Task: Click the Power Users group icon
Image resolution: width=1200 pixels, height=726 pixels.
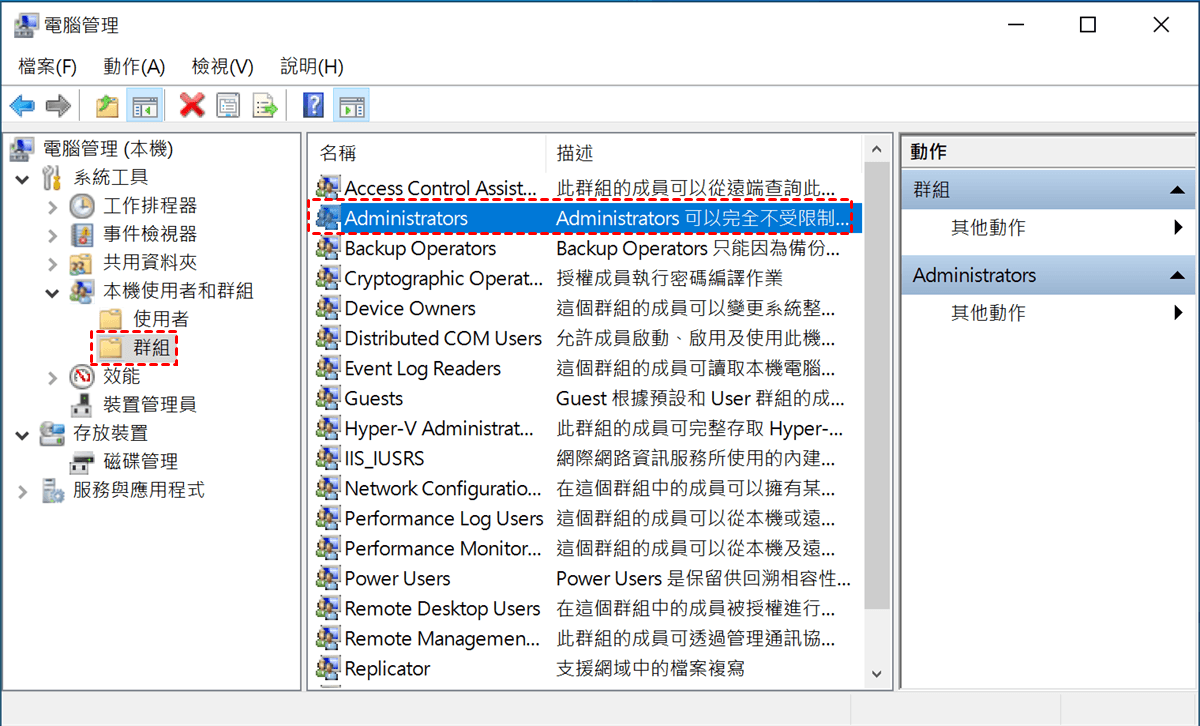Action: click(x=328, y=578)
